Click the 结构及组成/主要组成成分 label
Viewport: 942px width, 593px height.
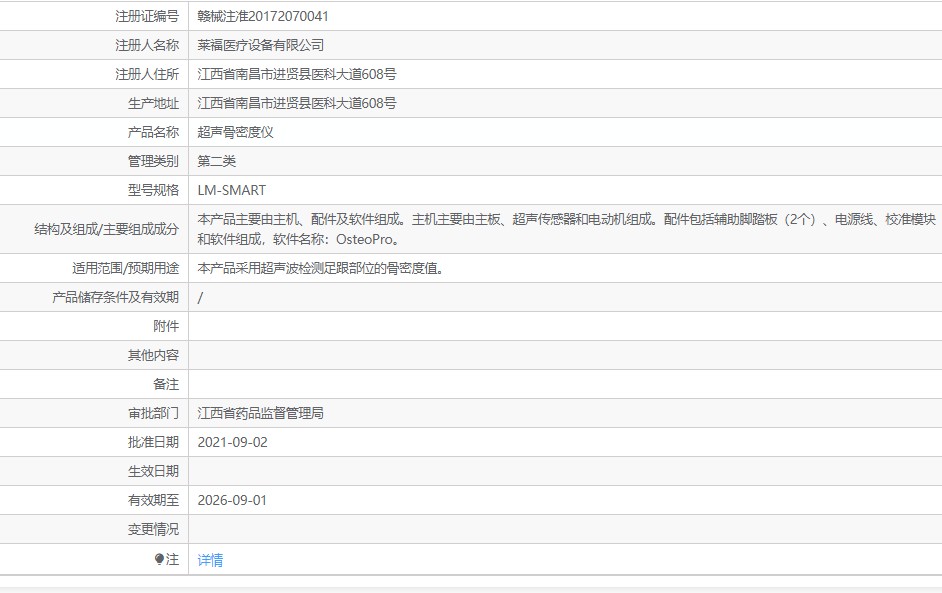tap(107, 229)
